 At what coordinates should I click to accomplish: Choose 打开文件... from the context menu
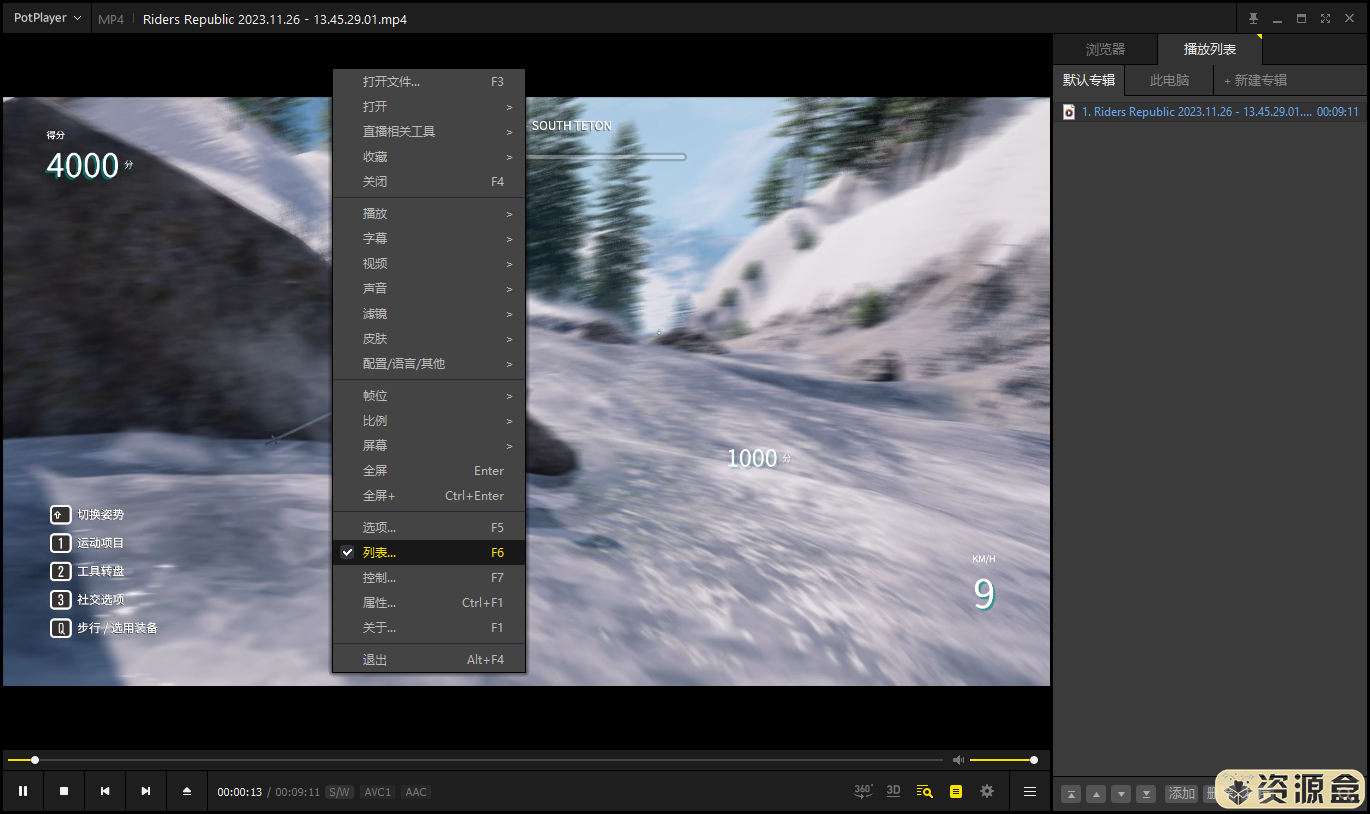pyautogui.click(x=429, y=82)
